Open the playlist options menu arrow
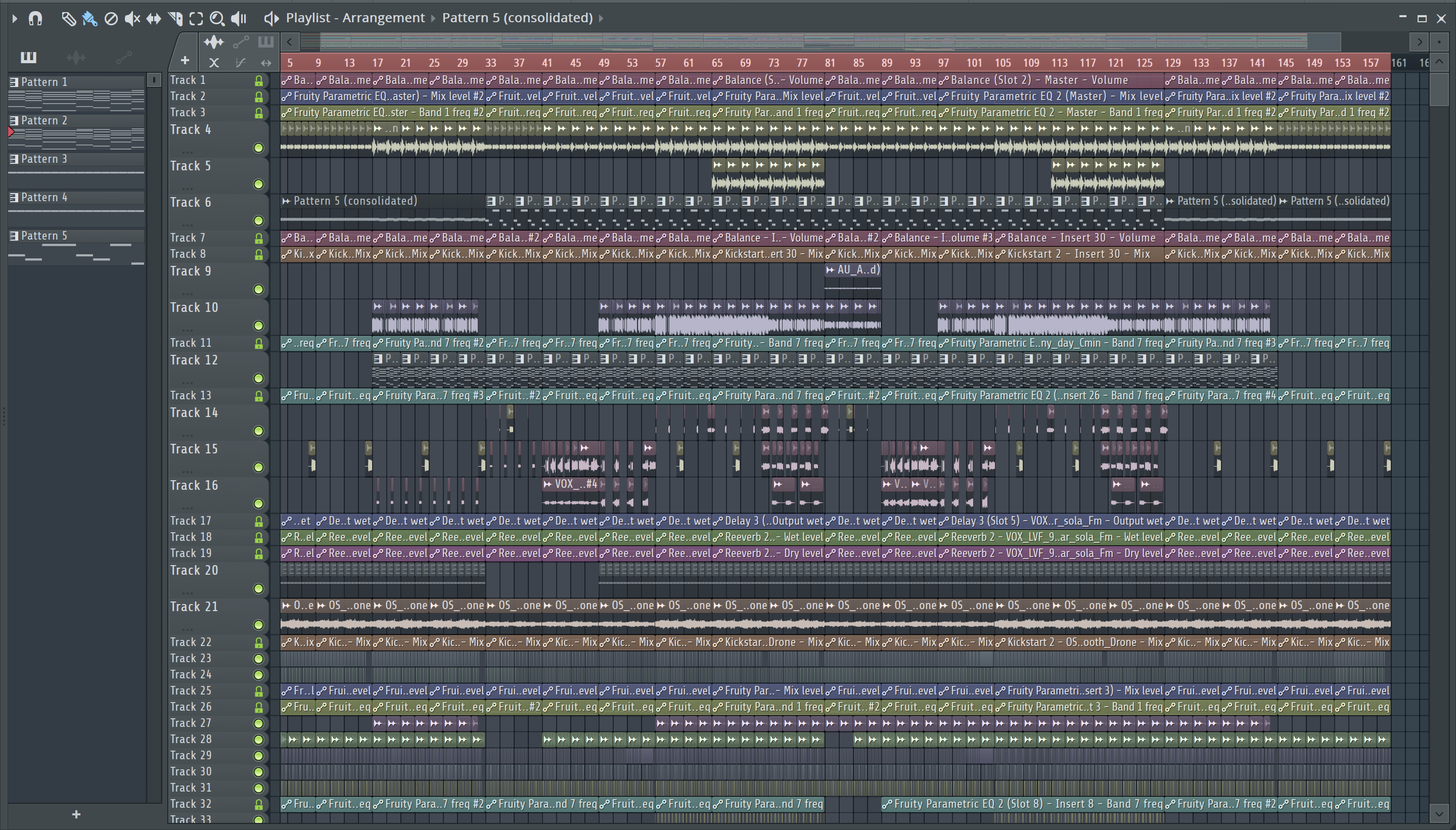 tap(15, 18)
